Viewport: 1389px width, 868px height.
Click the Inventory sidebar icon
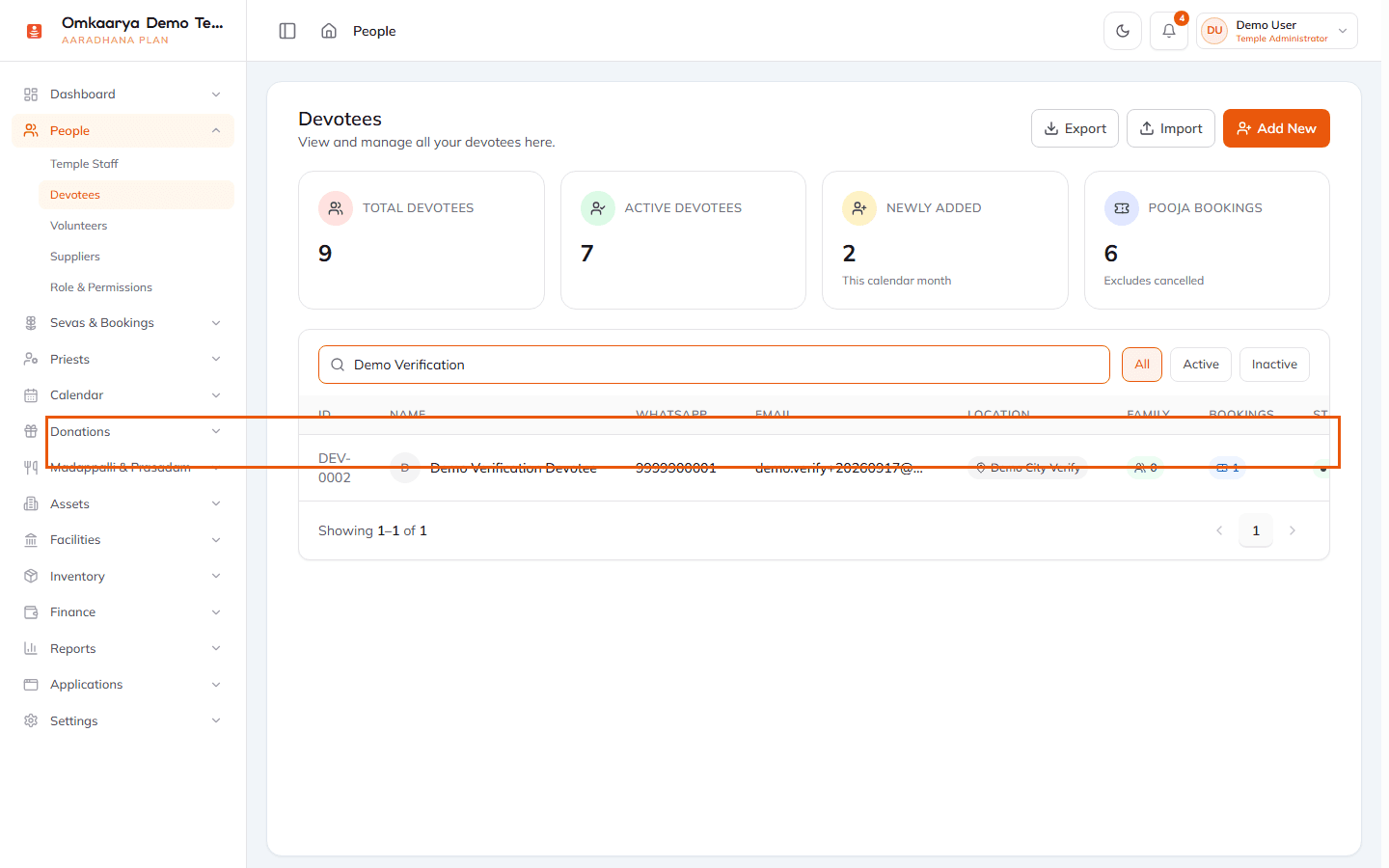31,576
